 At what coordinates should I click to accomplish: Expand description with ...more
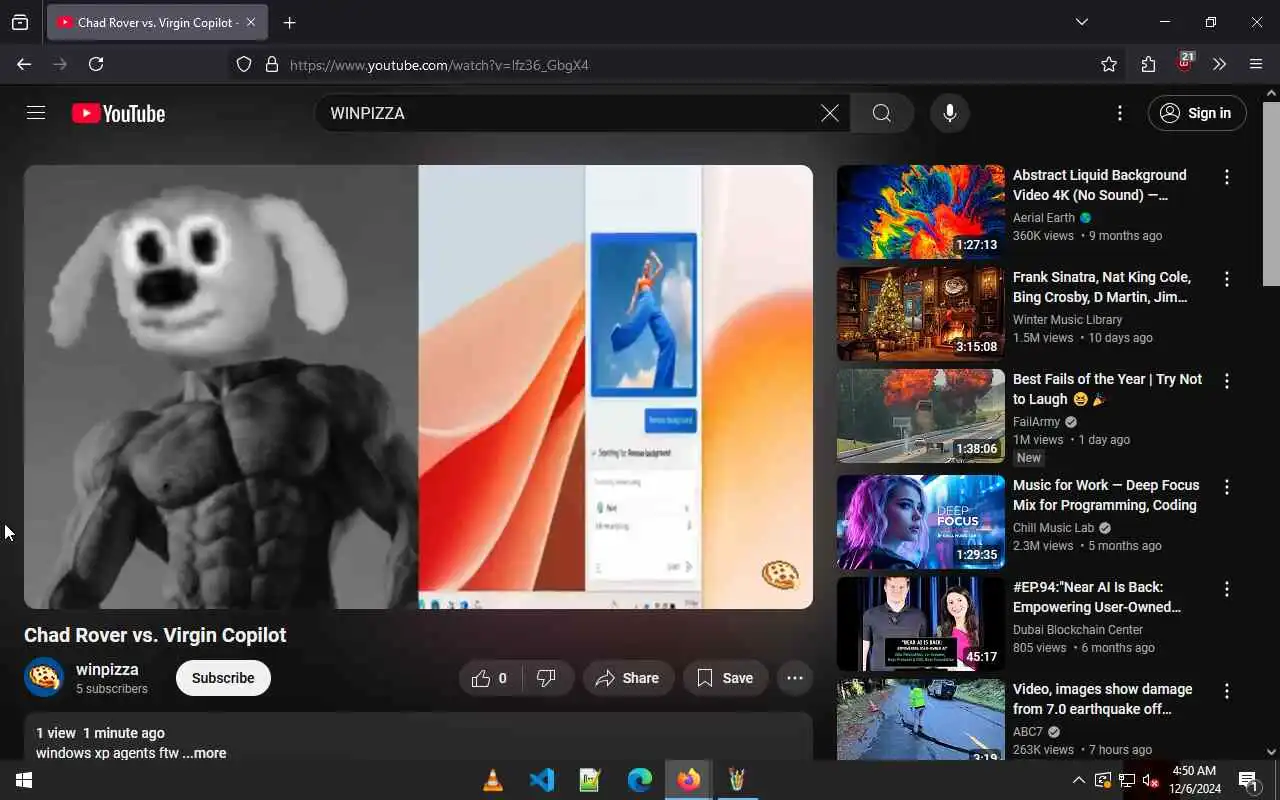[x=204, y=753]
